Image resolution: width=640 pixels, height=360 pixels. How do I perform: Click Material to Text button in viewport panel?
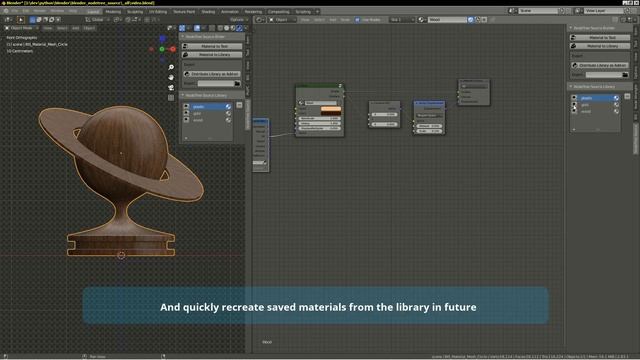(212, 46)
